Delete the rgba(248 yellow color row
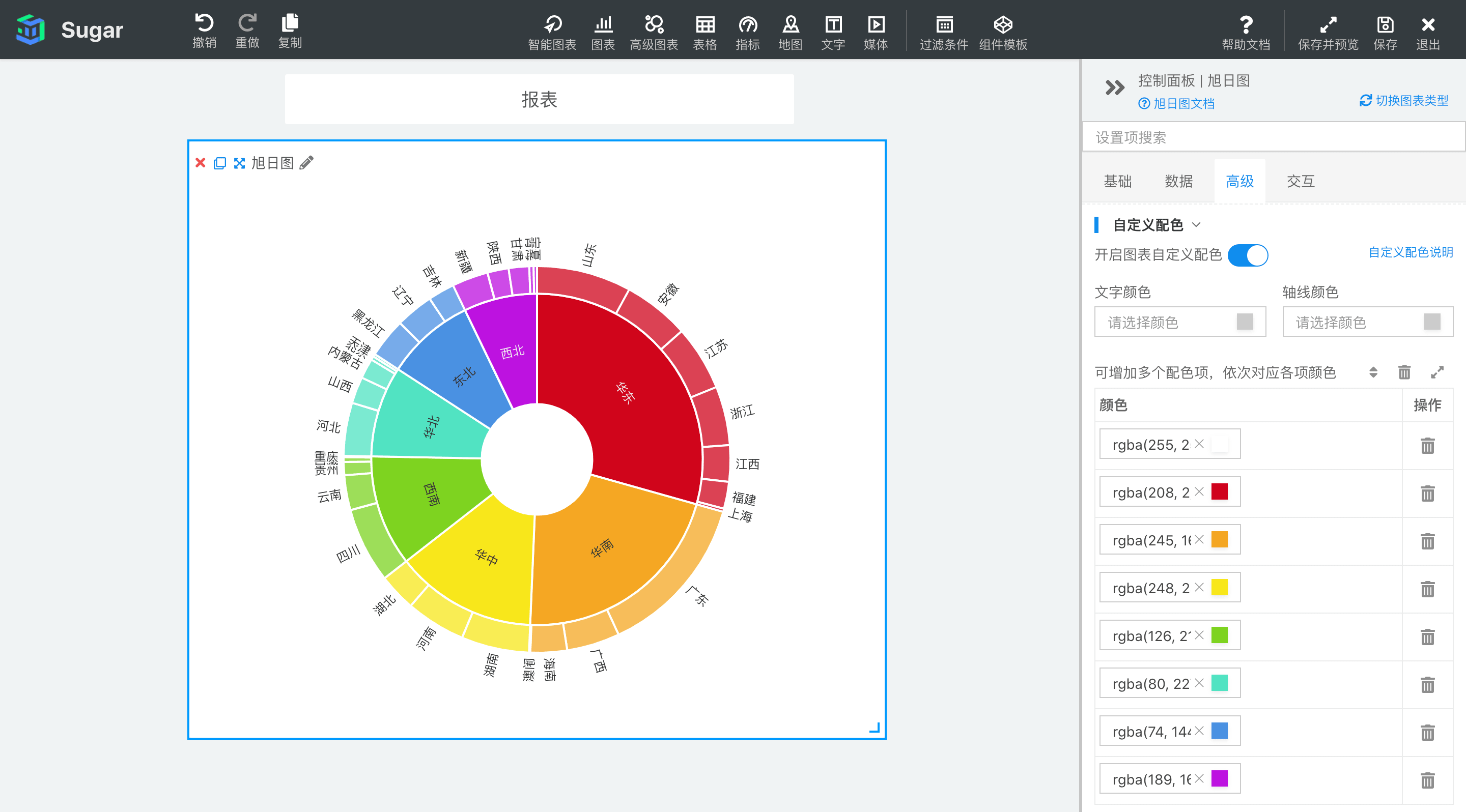1466x812 pixels. 1427,589
